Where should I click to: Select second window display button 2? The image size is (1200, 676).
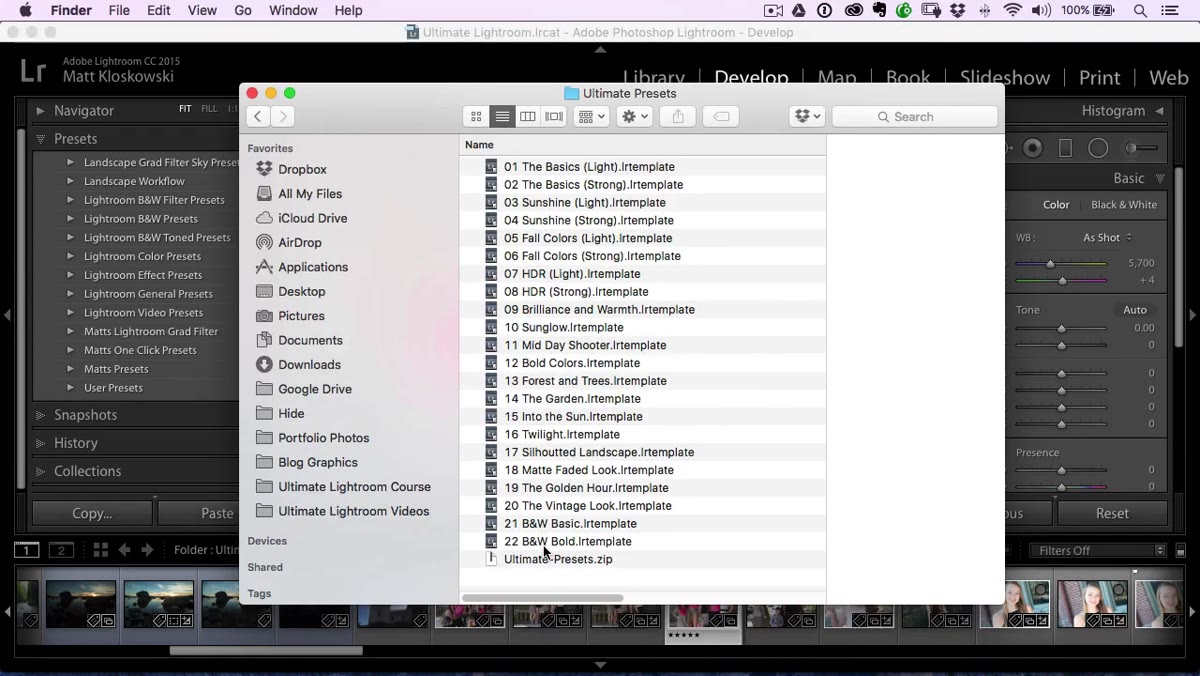coord(62,550)
